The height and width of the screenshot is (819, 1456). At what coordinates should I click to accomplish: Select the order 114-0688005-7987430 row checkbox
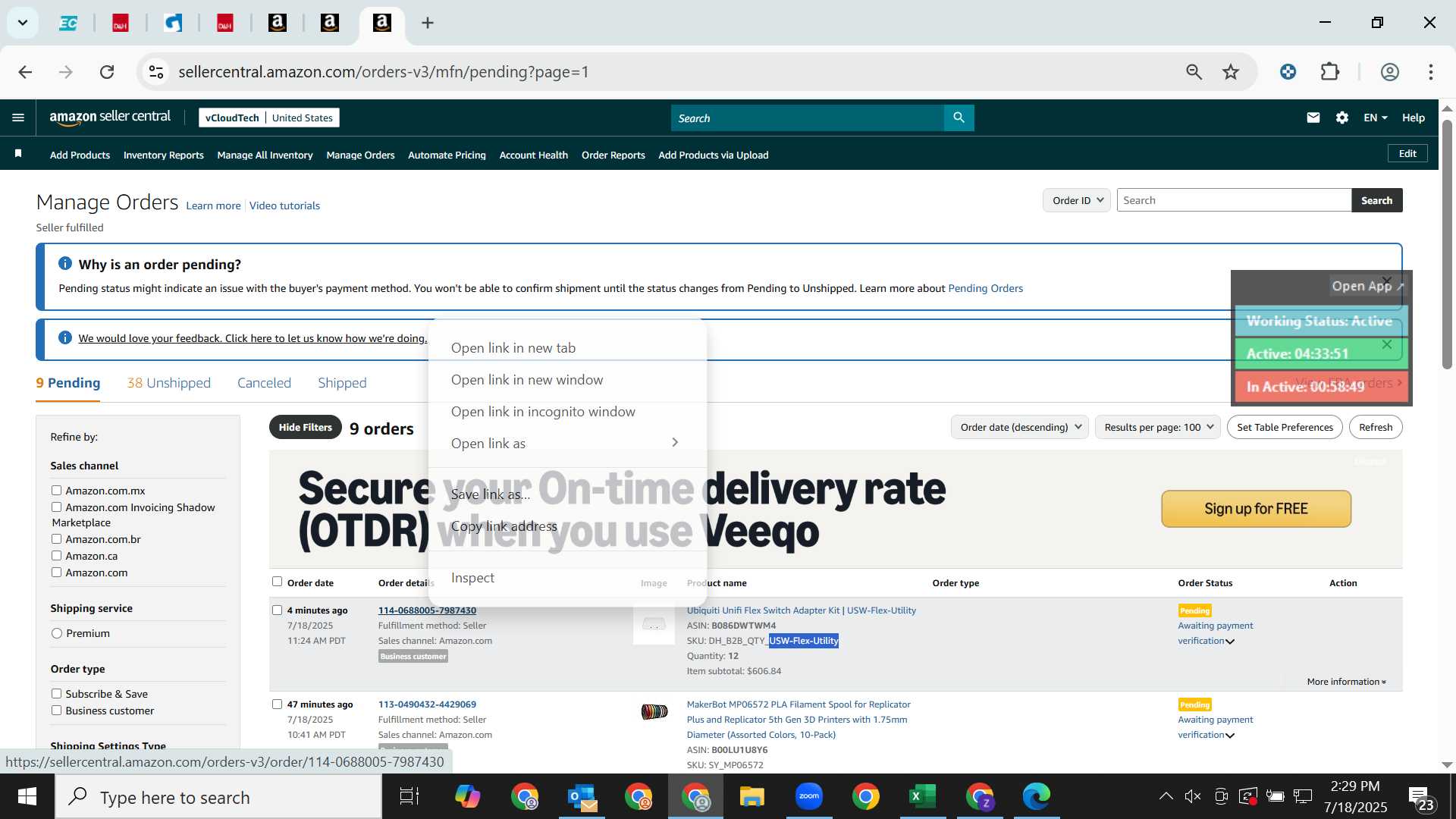[277, 610]
